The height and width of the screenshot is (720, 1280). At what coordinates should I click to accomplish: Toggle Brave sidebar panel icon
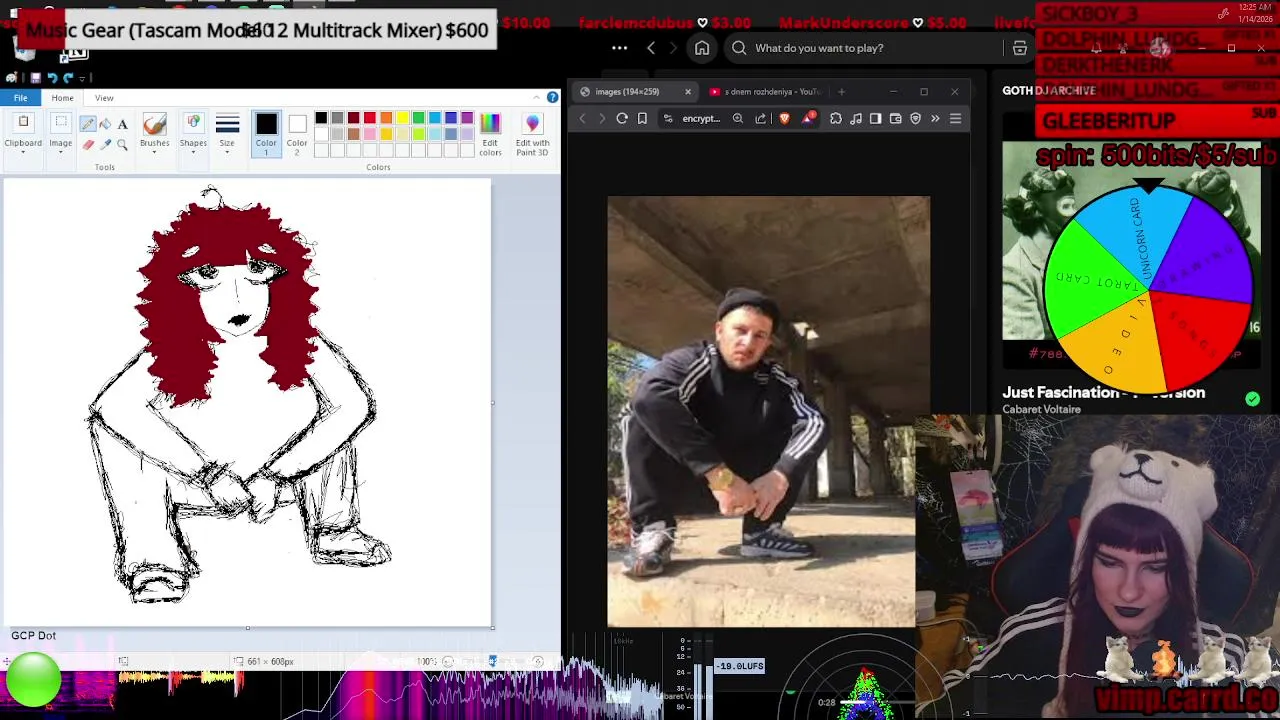tap(876, 118)
